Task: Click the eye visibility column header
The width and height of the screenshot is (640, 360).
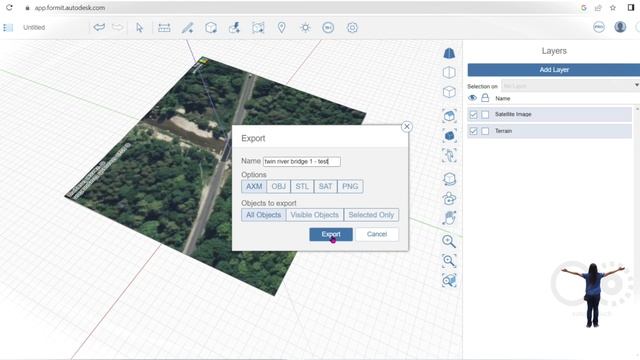Action: click(472, 98)
